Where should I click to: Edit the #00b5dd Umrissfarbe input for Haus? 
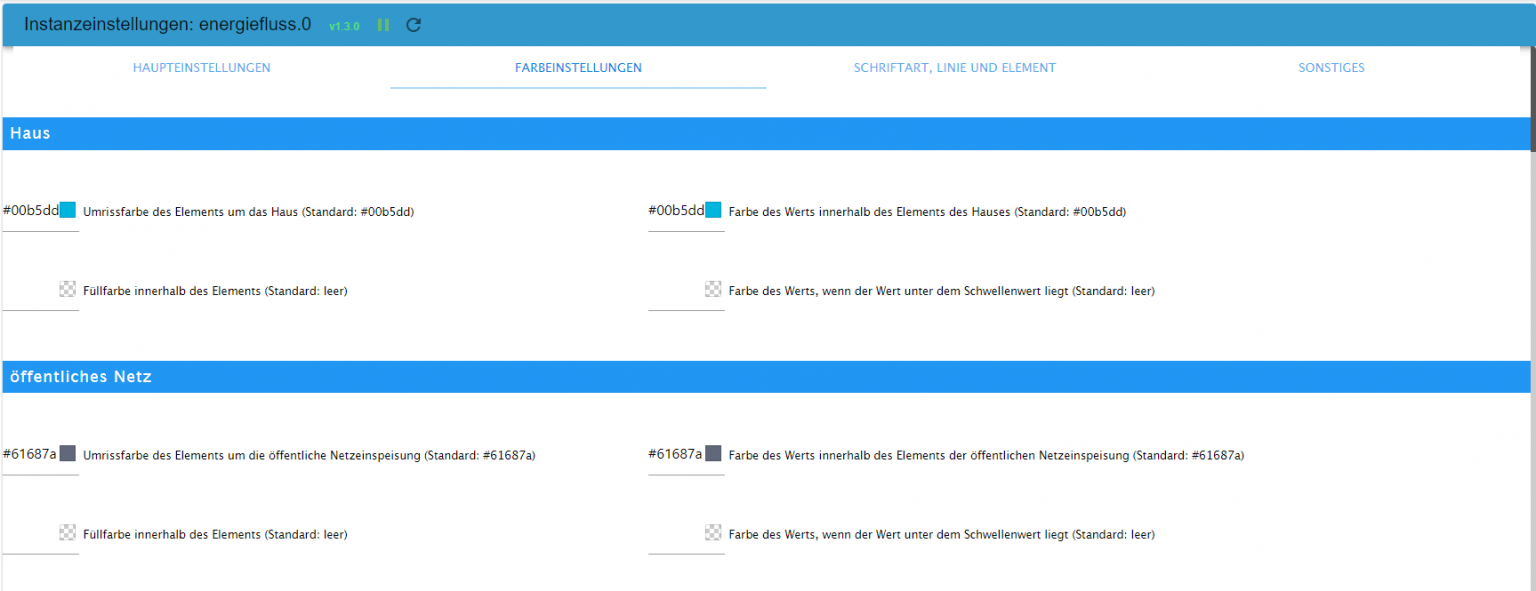pos(30,211)
